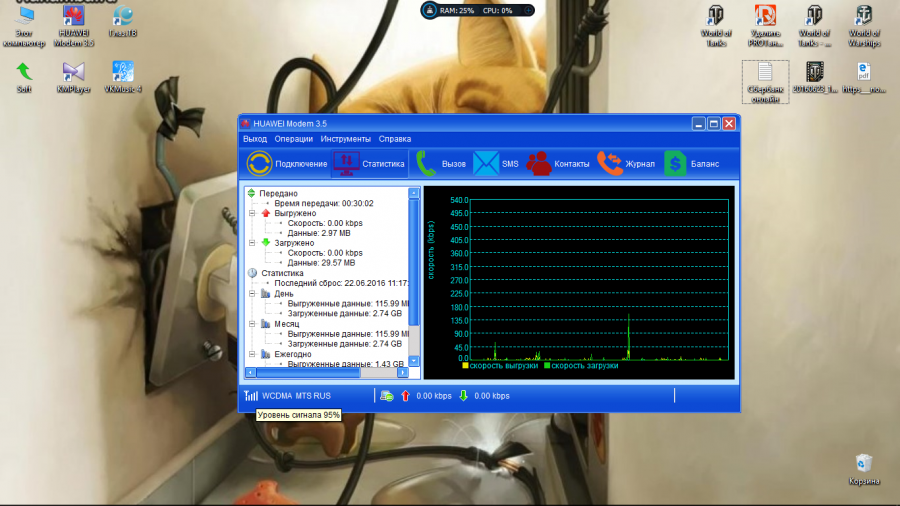The width and height of the screenshot is (900, 506).
Task: Collapse the Ежегодно tree node
Action: (252, 354)
